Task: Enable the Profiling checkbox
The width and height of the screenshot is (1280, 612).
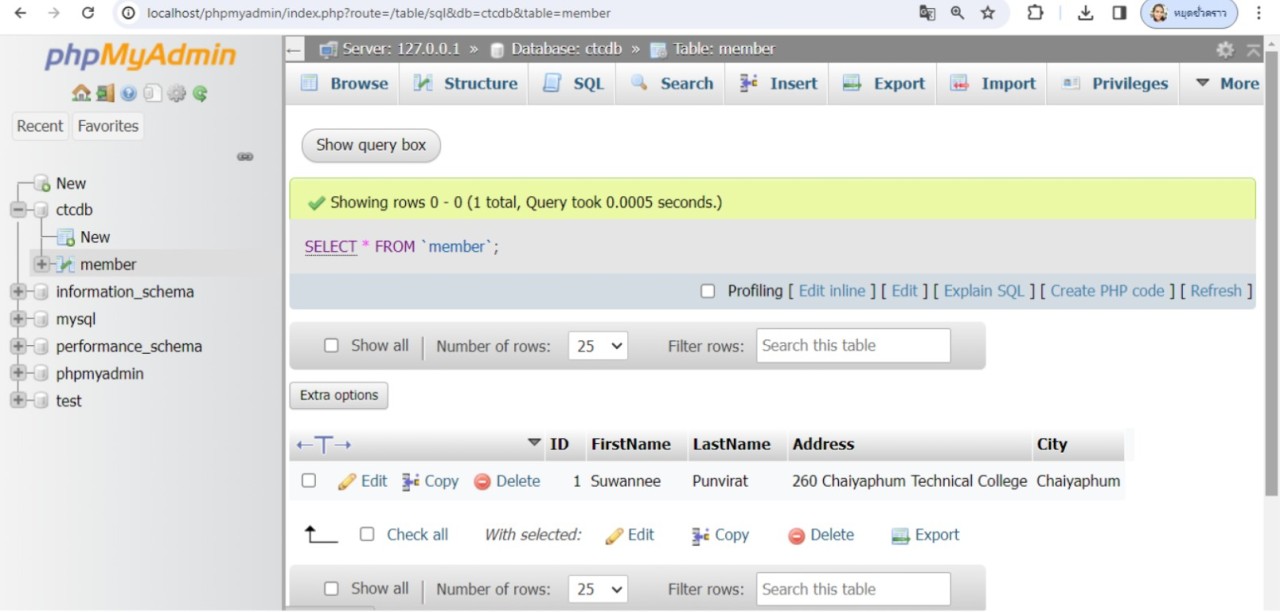Action: 708,291
